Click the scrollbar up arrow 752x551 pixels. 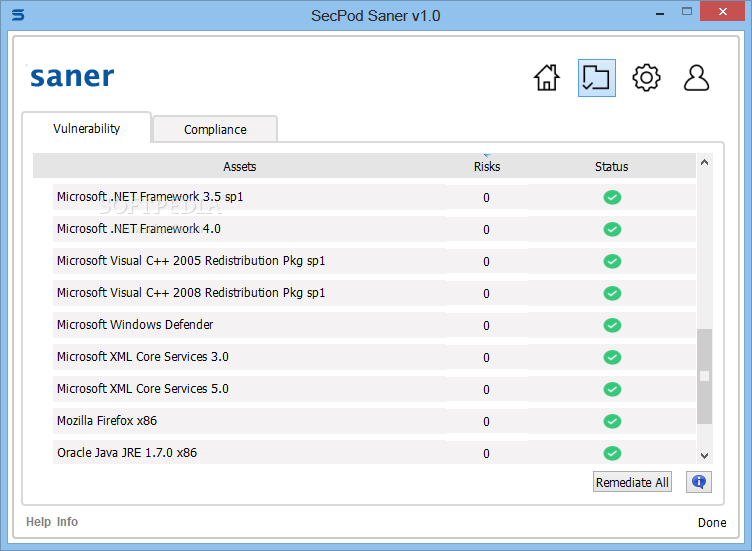coord(704,163)
